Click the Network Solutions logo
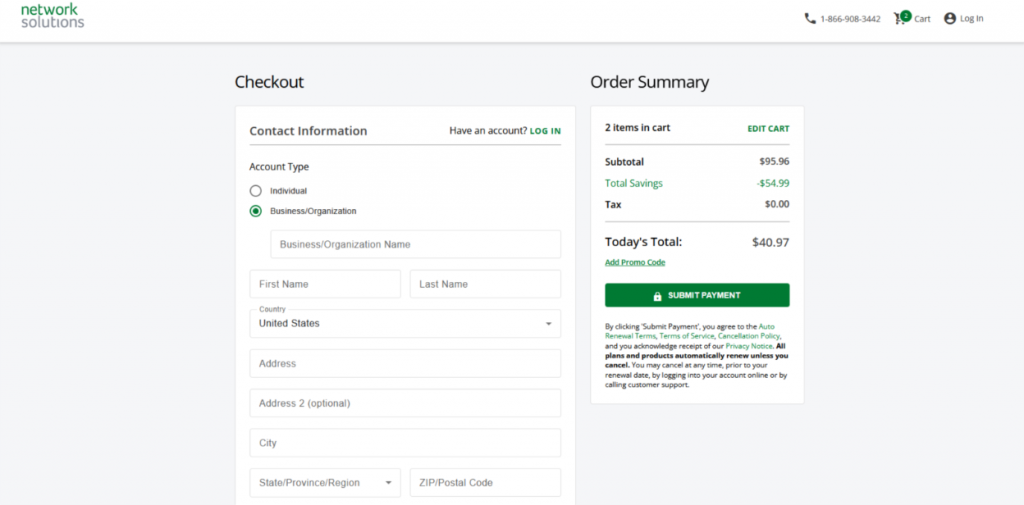 coord(52,15)
